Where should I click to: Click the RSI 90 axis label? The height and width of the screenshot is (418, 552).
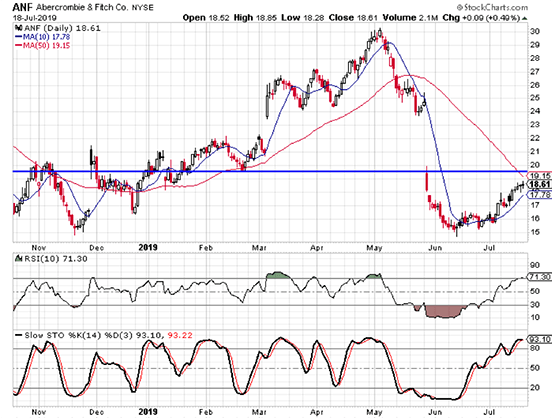(x=535, y=265)
